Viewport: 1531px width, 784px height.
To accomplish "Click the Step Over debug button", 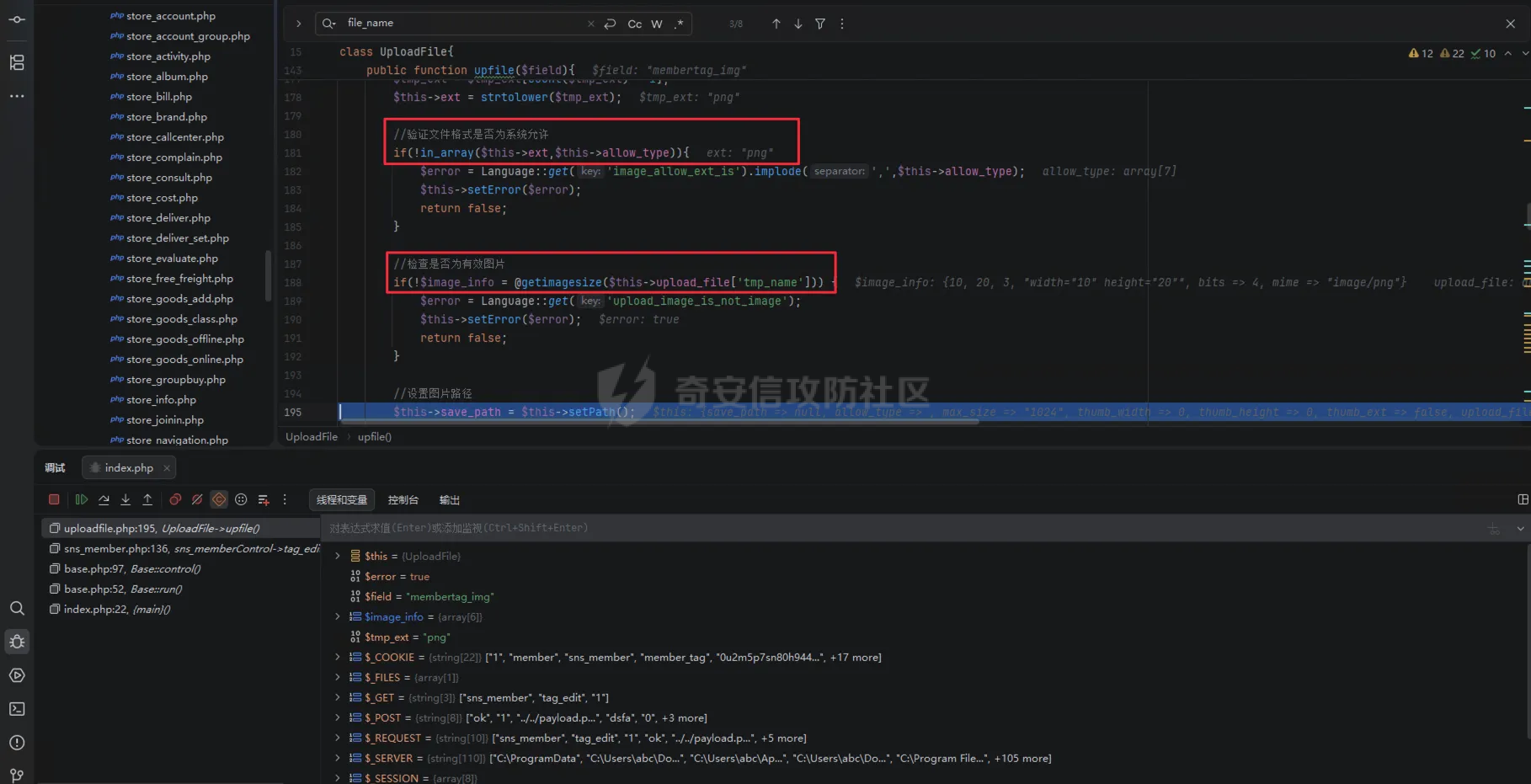I will 104,499.
